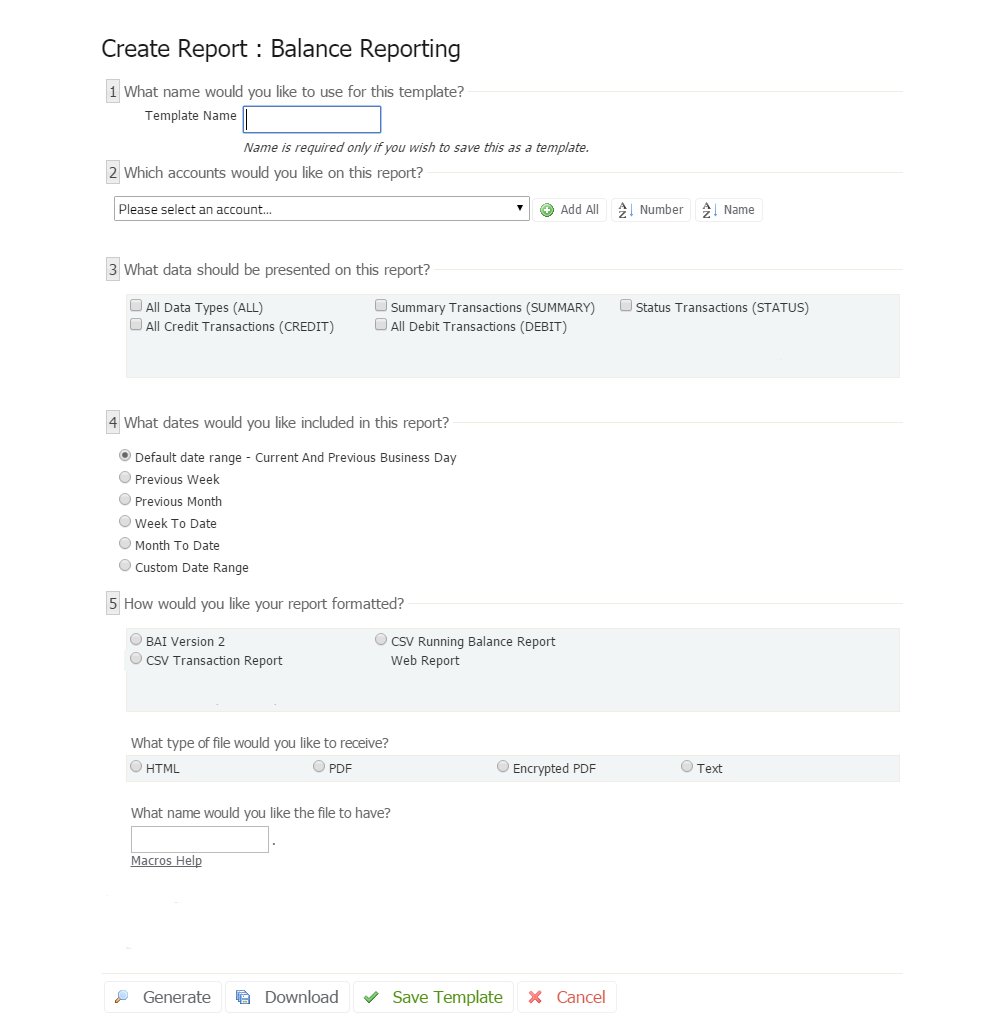Enable Summary Transactions (SUMMARY) checkbox
The height and width of the screenshot is (1021, 1000).
pos(381,306)
